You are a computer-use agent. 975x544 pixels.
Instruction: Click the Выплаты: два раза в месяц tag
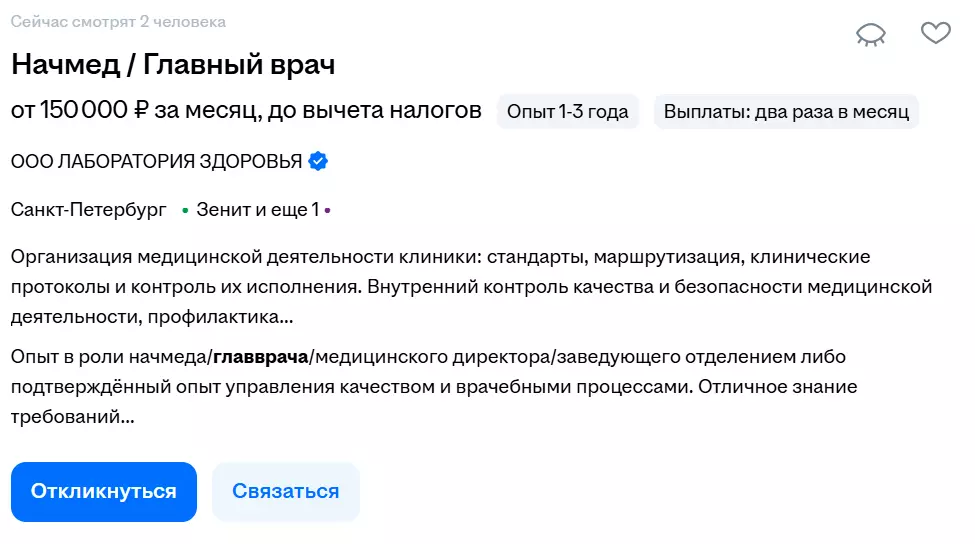(x=786, y=111)
